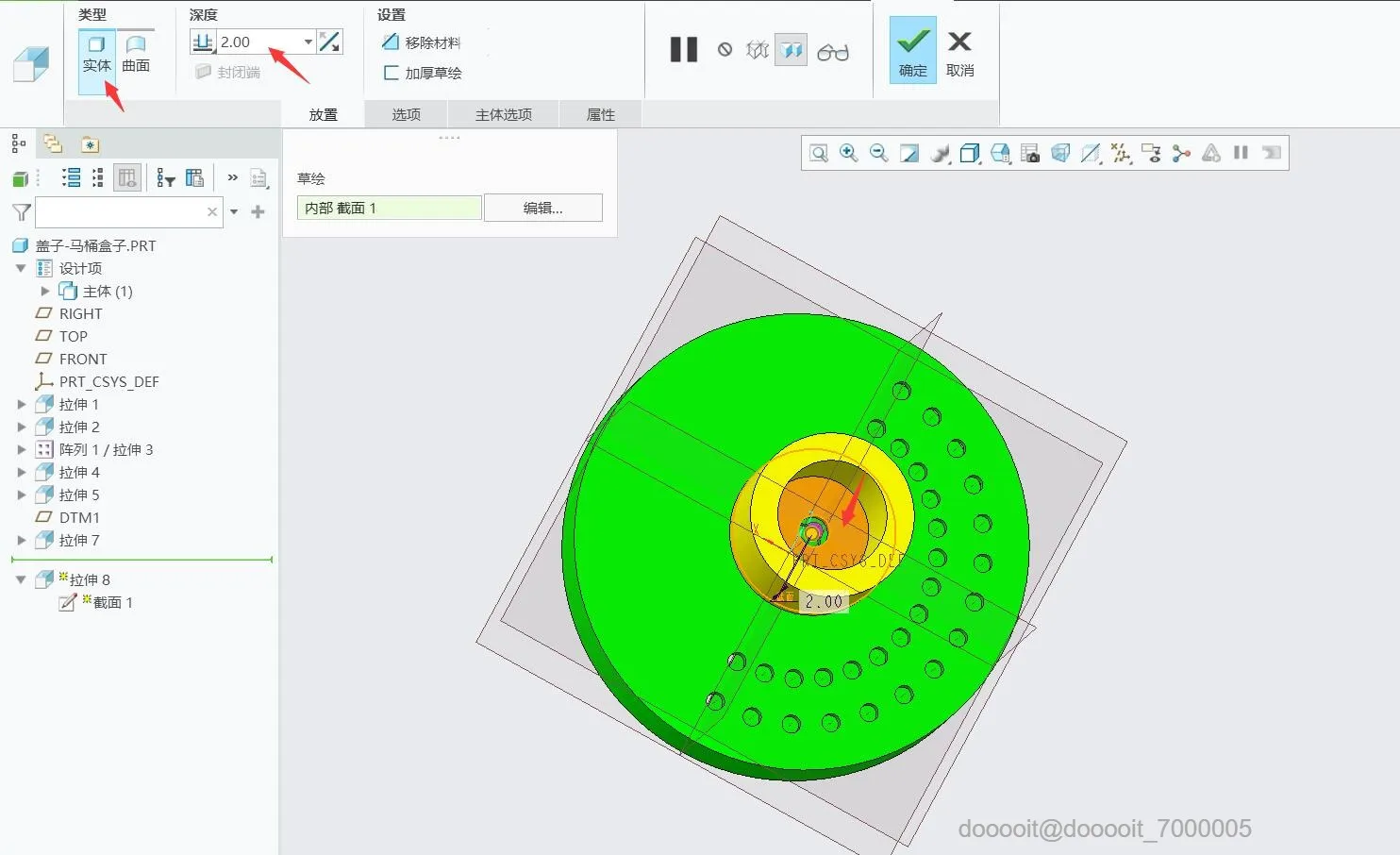The width and height of the screenshot is (1400, 855).
Task: Open the folder browser tab icon
Action: [53, 143]
